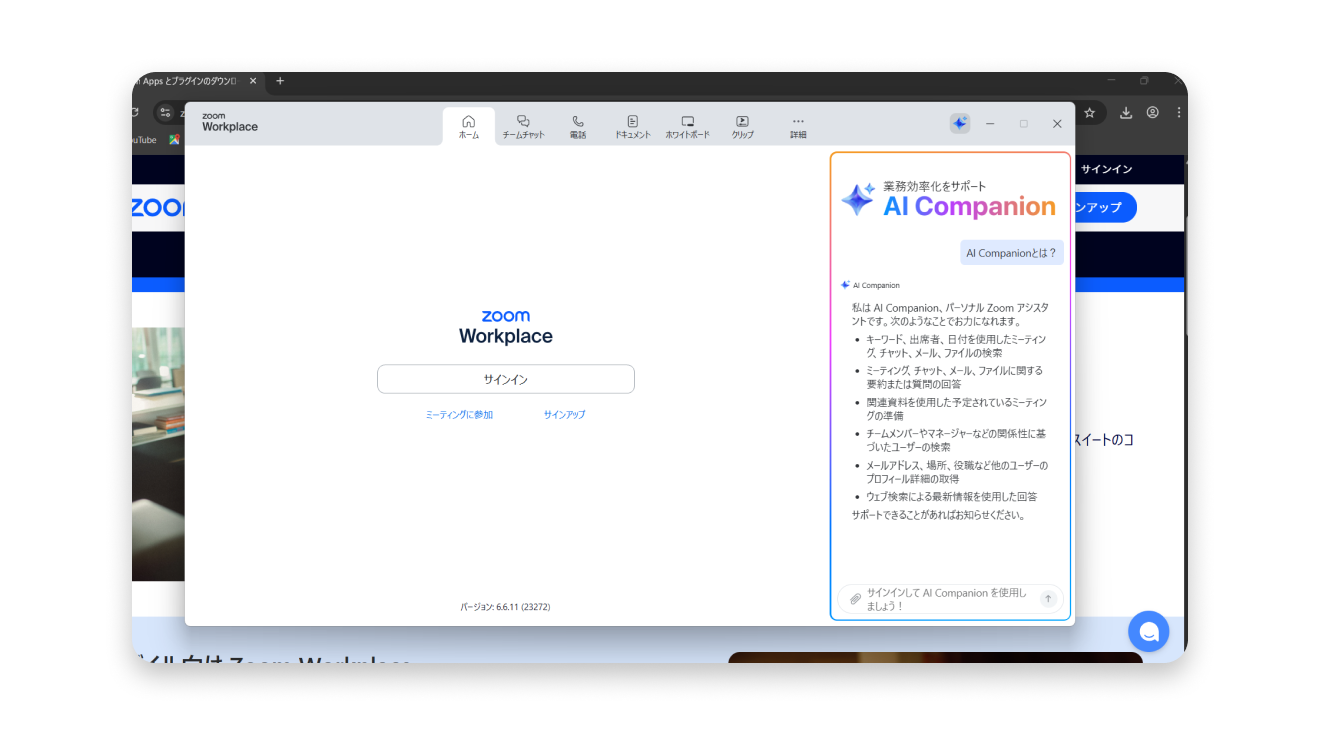Toggle the AI Companion sparkle panel button
This screenshot has height=735, width=1320.
pyautogui.click(x=959, y=123)
